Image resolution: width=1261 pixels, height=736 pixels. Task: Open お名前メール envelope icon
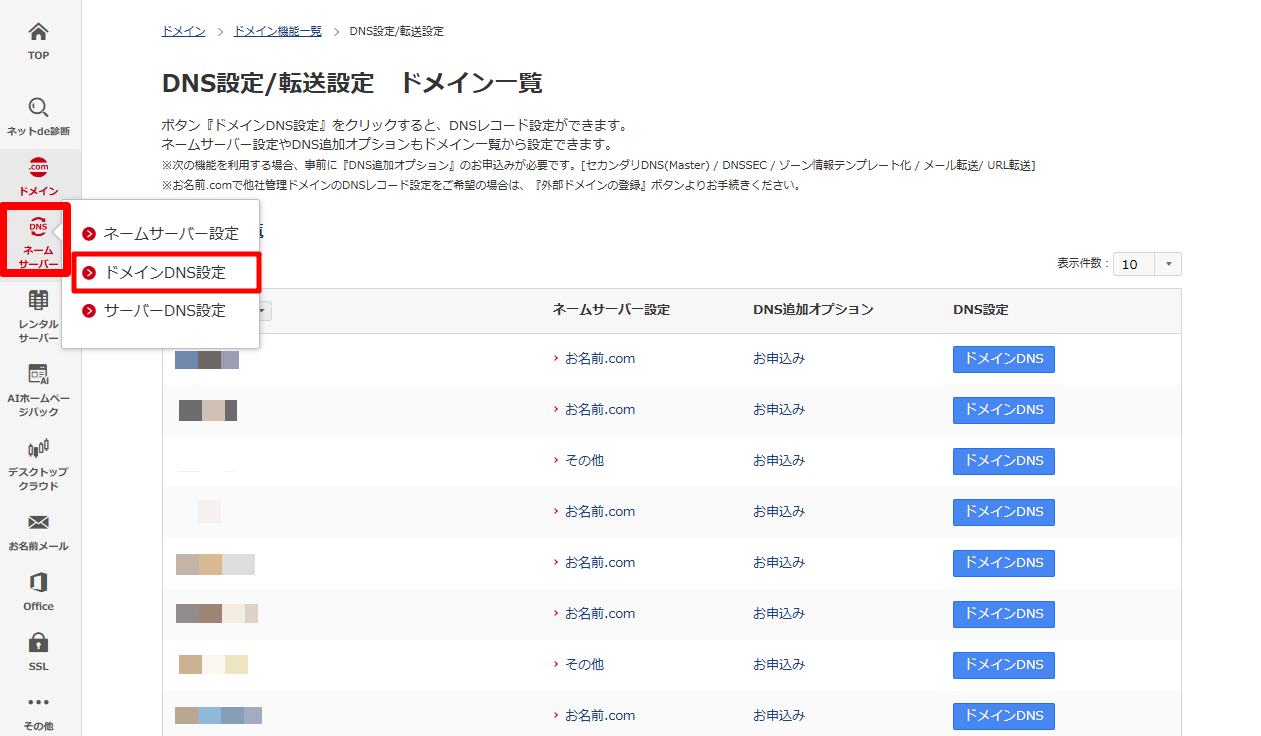[38, 523]
